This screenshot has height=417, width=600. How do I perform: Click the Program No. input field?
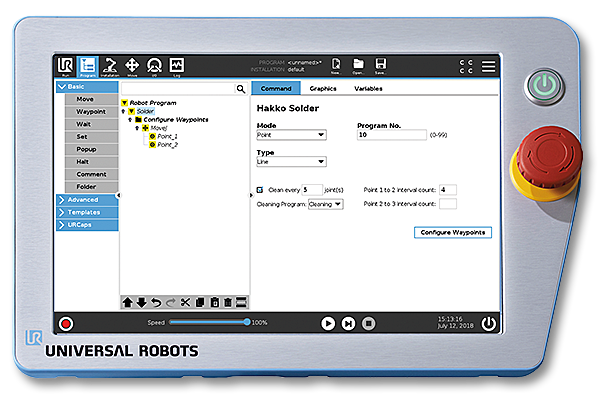(392, 135)
